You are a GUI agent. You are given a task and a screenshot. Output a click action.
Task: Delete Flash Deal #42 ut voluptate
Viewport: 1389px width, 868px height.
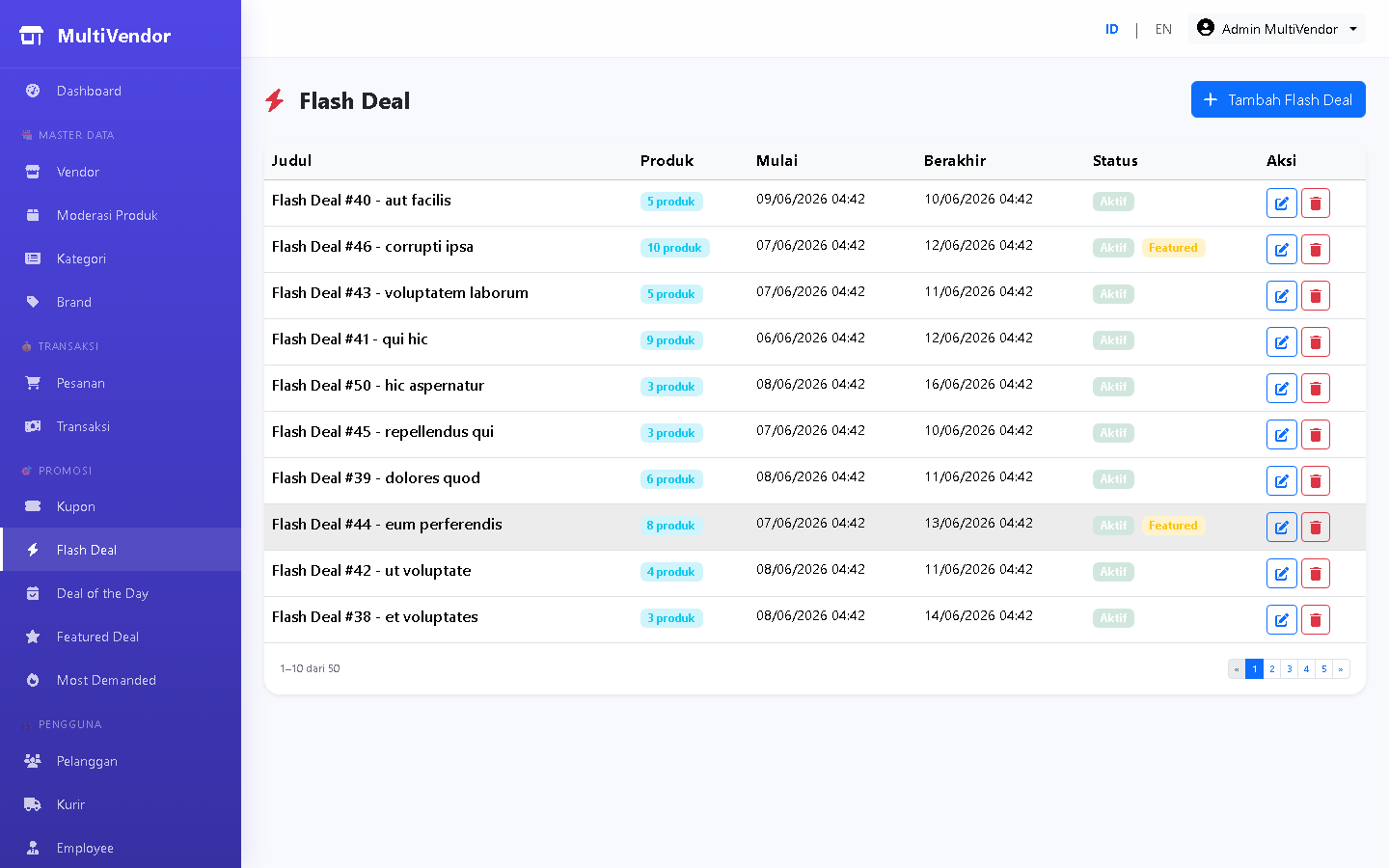point(1316,574)
